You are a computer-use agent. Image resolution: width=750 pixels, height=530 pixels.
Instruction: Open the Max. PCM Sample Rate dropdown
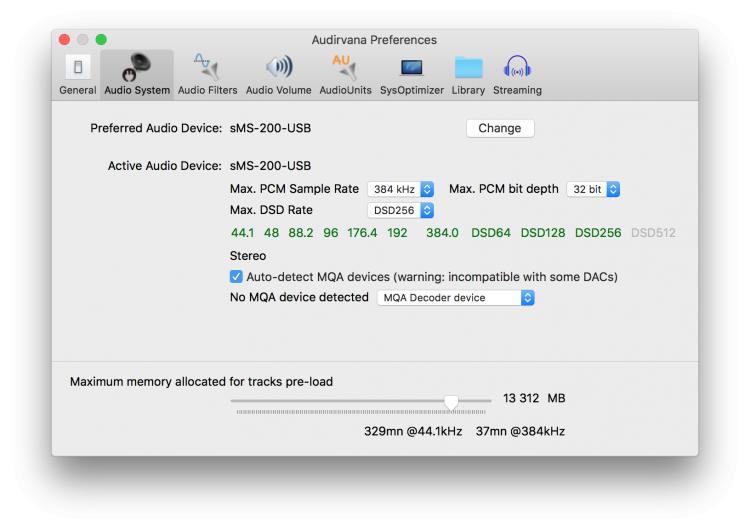click(400, 189)
